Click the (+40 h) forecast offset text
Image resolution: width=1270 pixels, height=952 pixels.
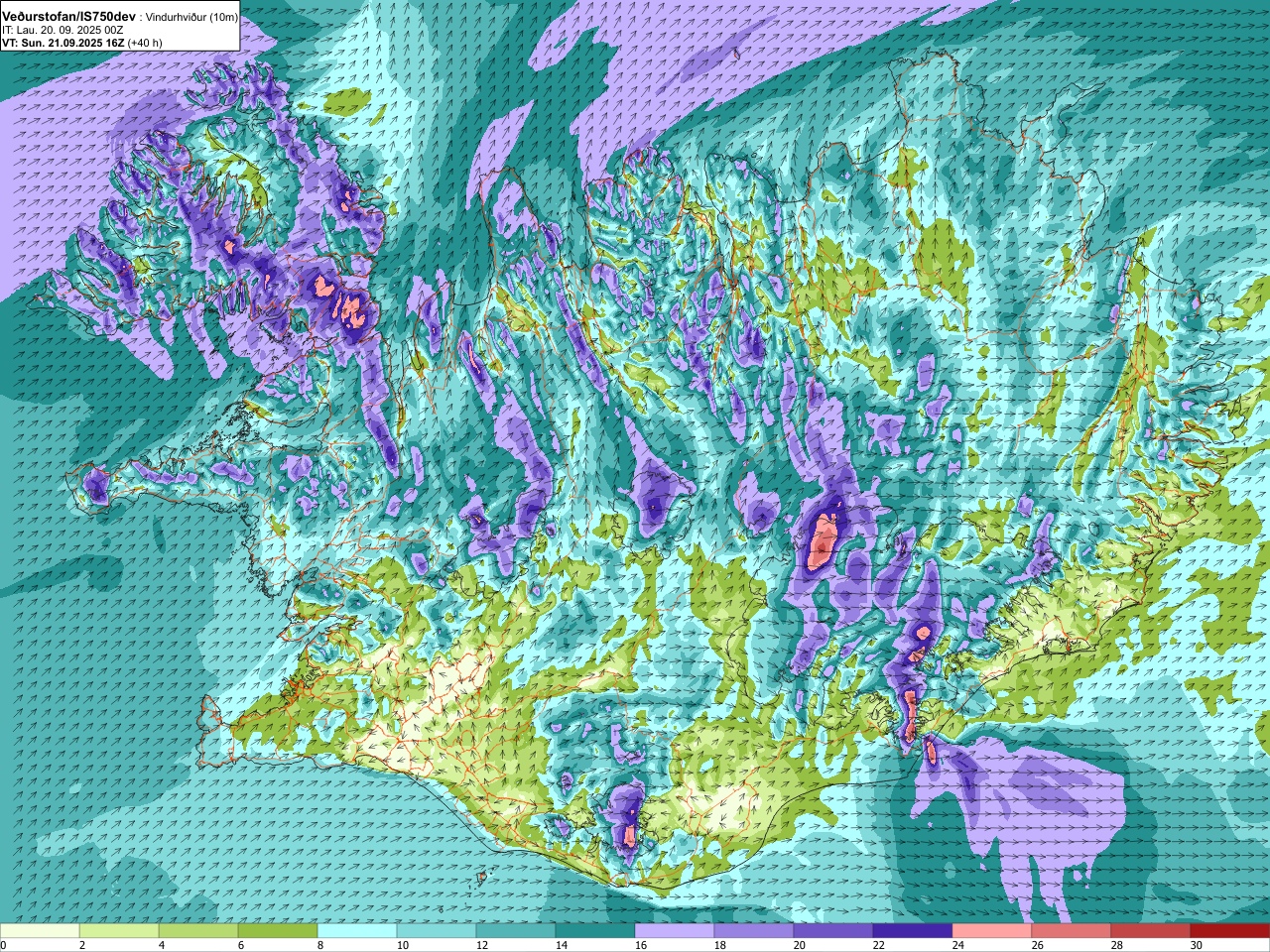tap(144, 43)
